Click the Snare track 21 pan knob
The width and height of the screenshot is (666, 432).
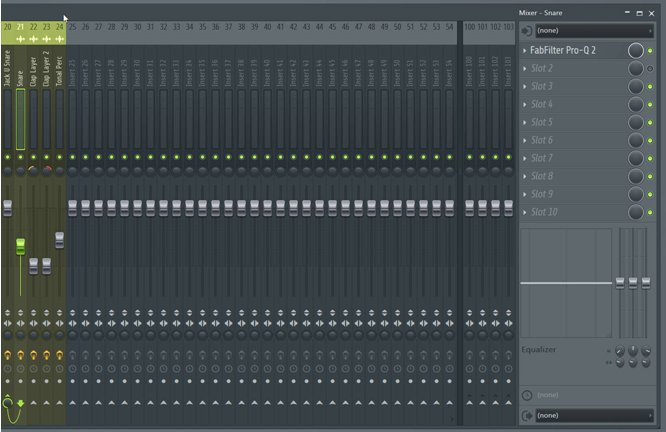(x=20, y=171)
